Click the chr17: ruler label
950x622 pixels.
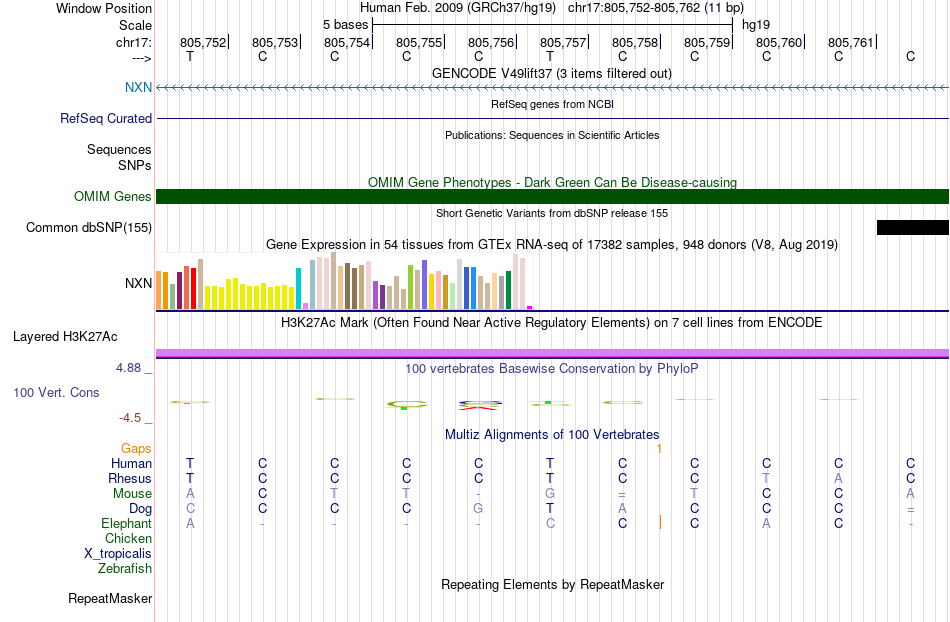tap(133, 42)
